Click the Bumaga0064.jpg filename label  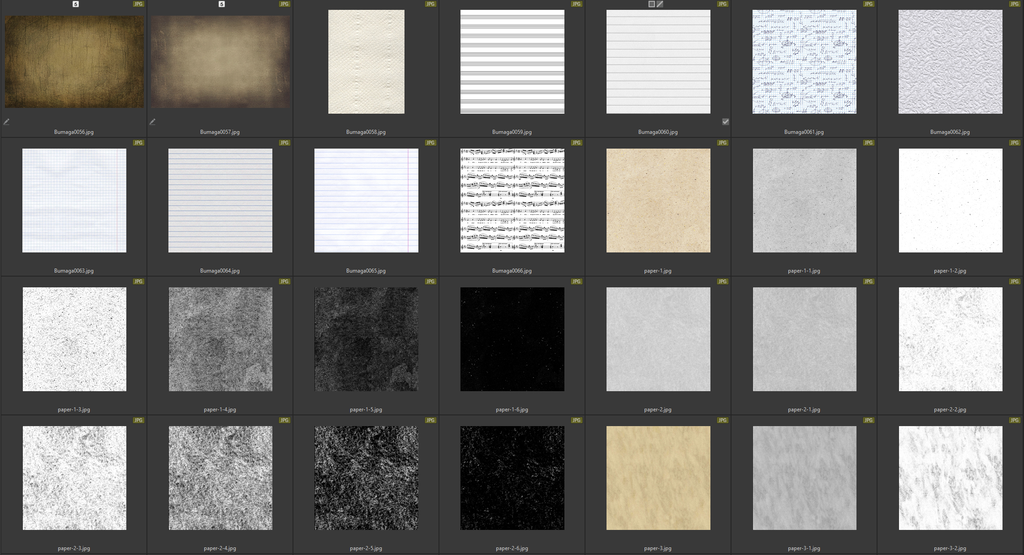220,270
